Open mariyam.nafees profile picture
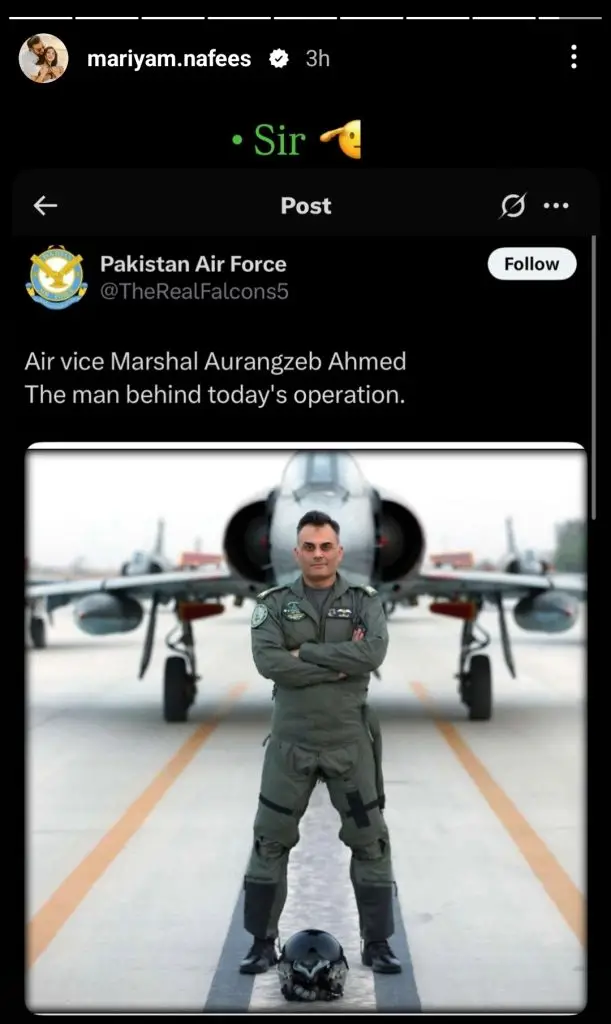Screen dimensions: 611x1024 (x=44, y=58)
